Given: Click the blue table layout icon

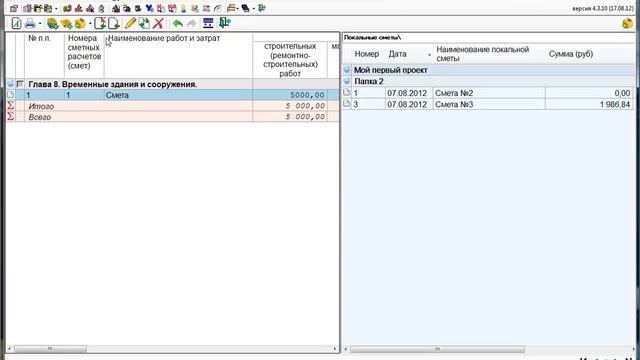Looking at the screenshot, I should point(208,23).
